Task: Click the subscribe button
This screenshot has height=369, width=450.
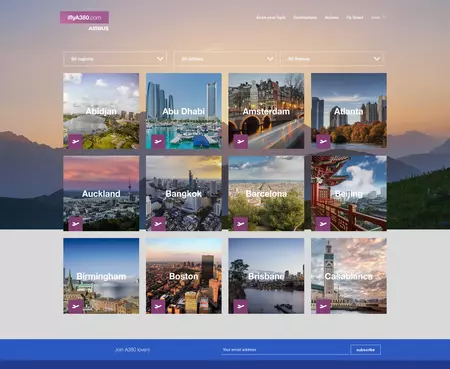Action: pos(365,350)
